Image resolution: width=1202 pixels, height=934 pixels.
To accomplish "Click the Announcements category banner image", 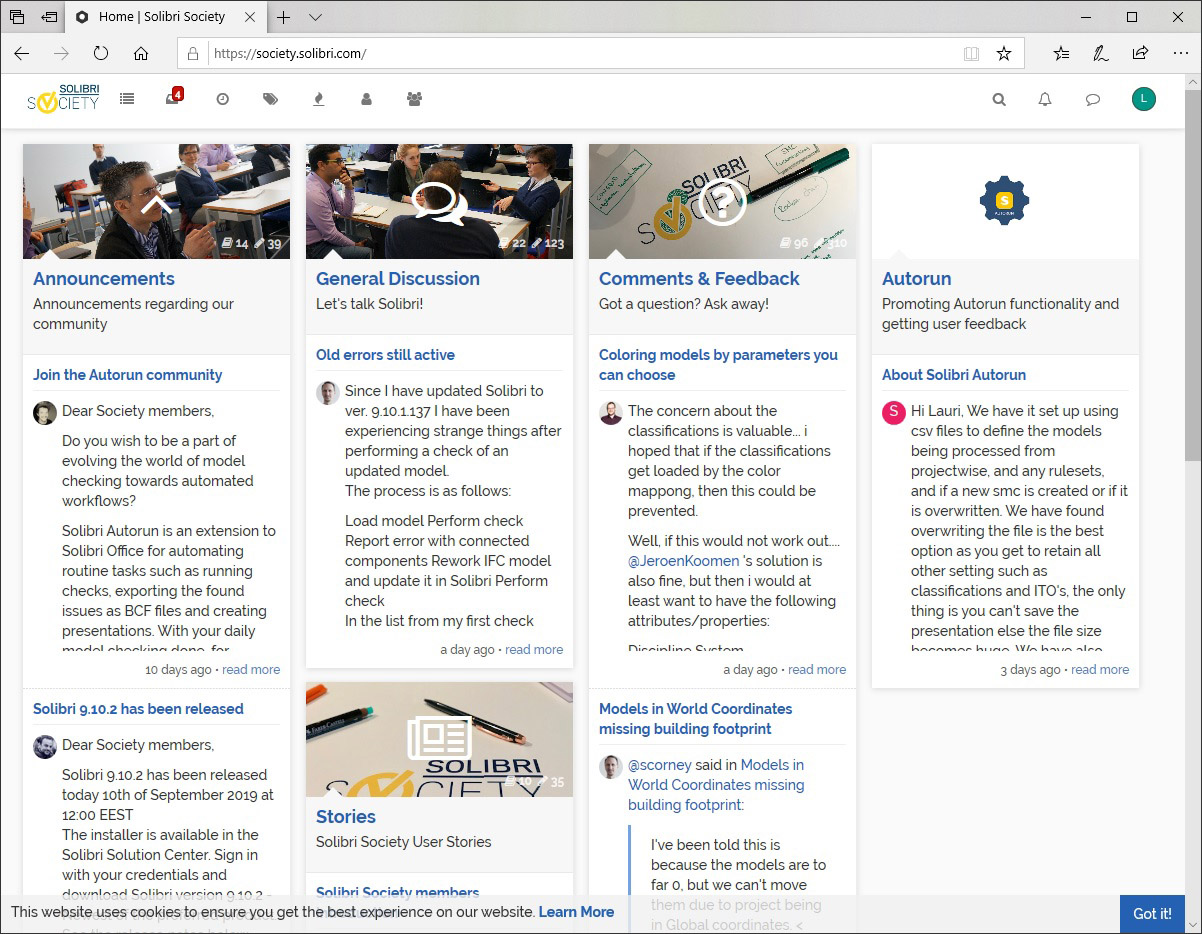I will click(x=156, y=201).
